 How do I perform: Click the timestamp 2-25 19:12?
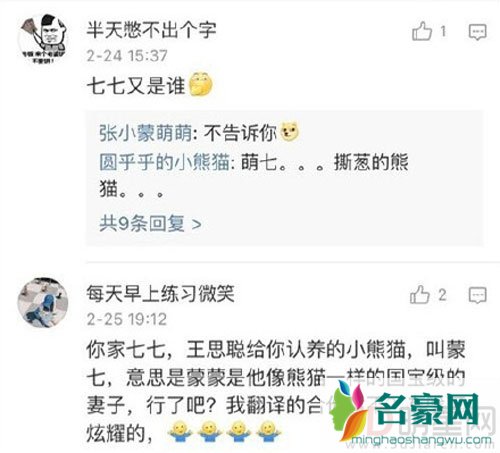tap(127, 319)
